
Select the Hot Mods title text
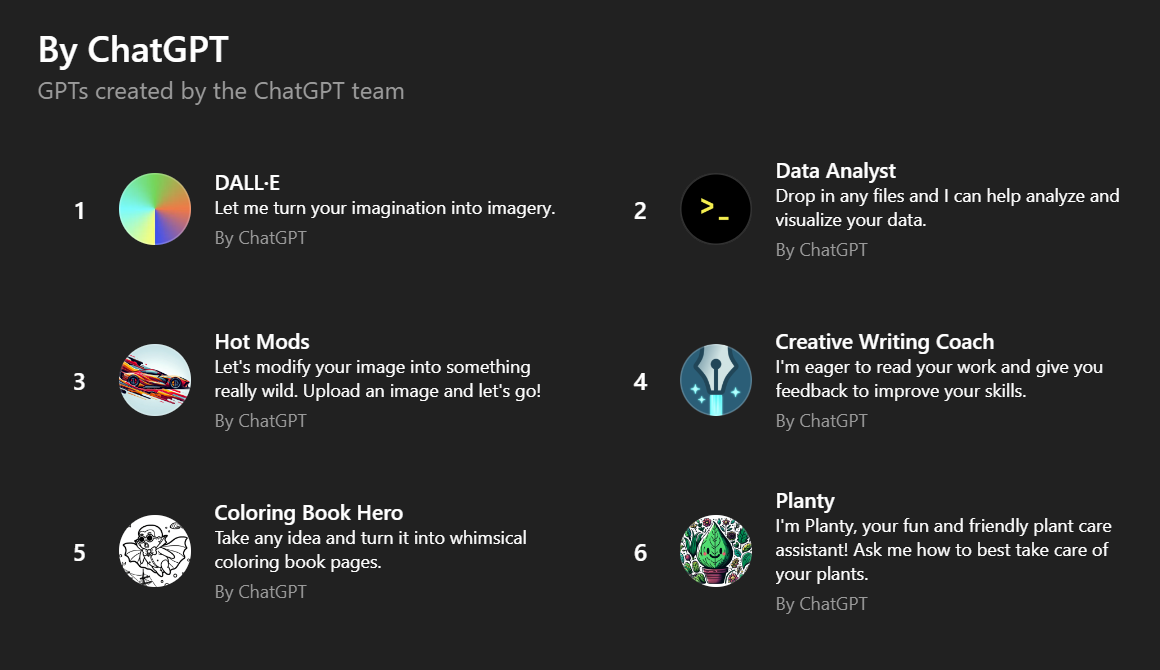[262, 342]
